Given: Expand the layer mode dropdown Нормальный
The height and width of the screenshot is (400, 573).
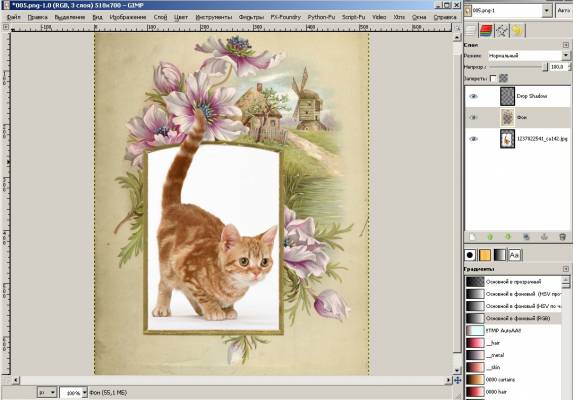Looking at the screenshot, I should coord(528,56).
